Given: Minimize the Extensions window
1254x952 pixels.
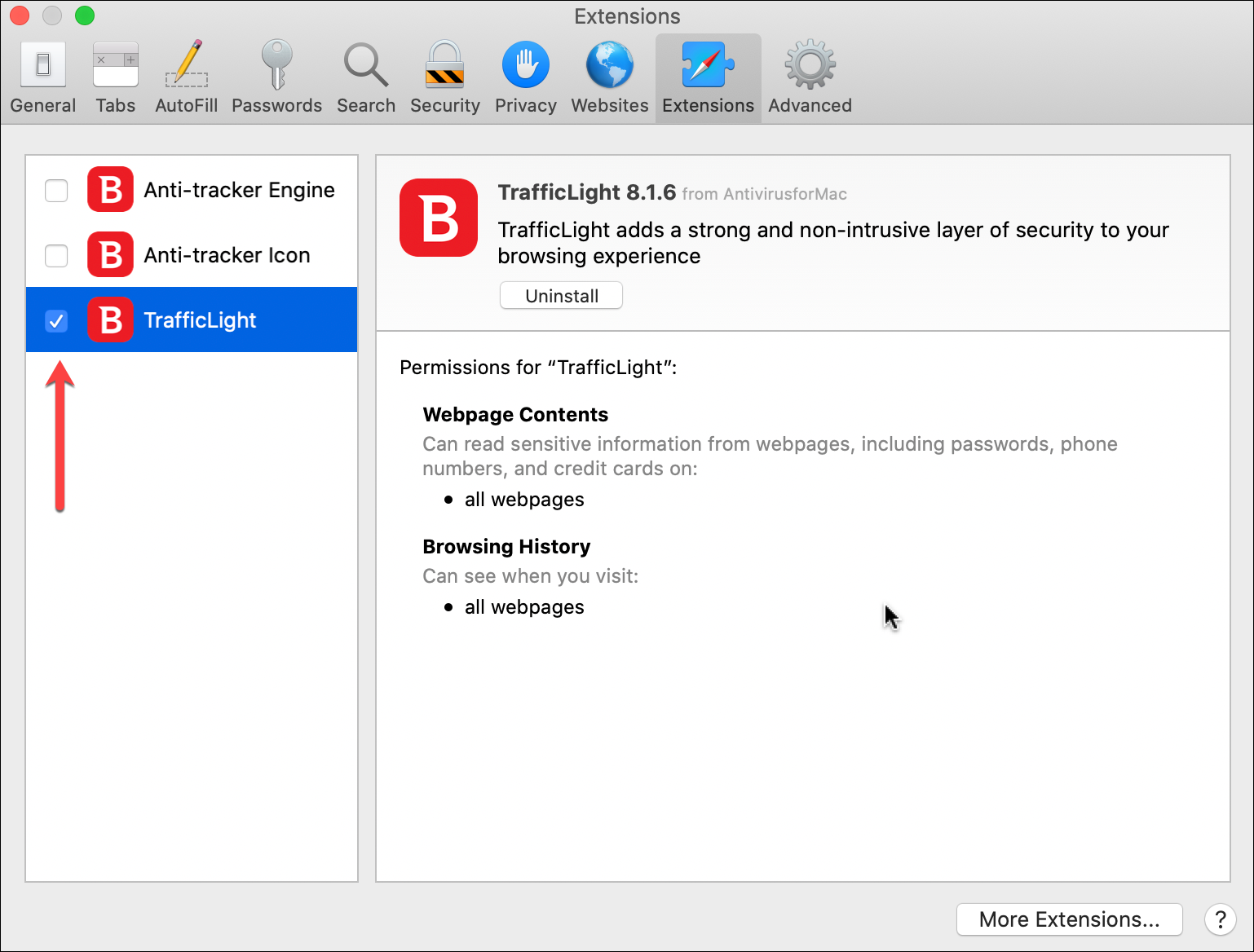Looking at the screenshot, I should [x=51, y=15].
